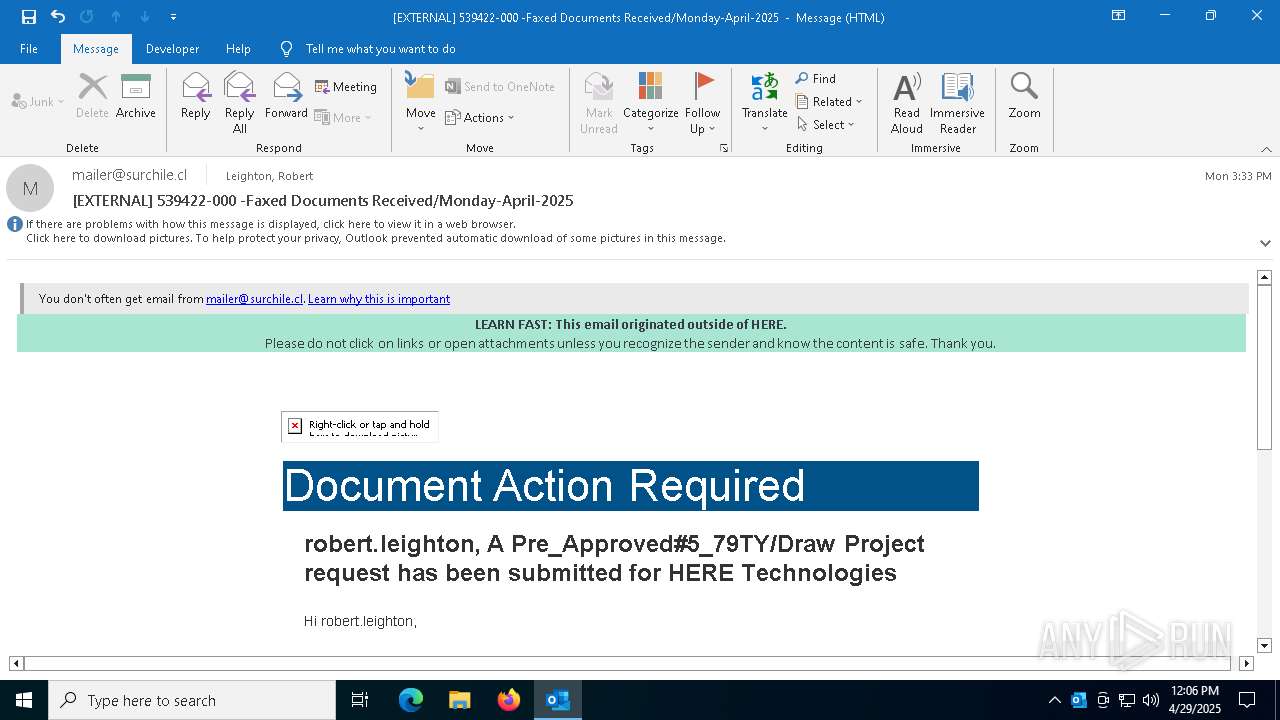
Task: Open File Explorer from the taskbar
Action: point(460,700)
